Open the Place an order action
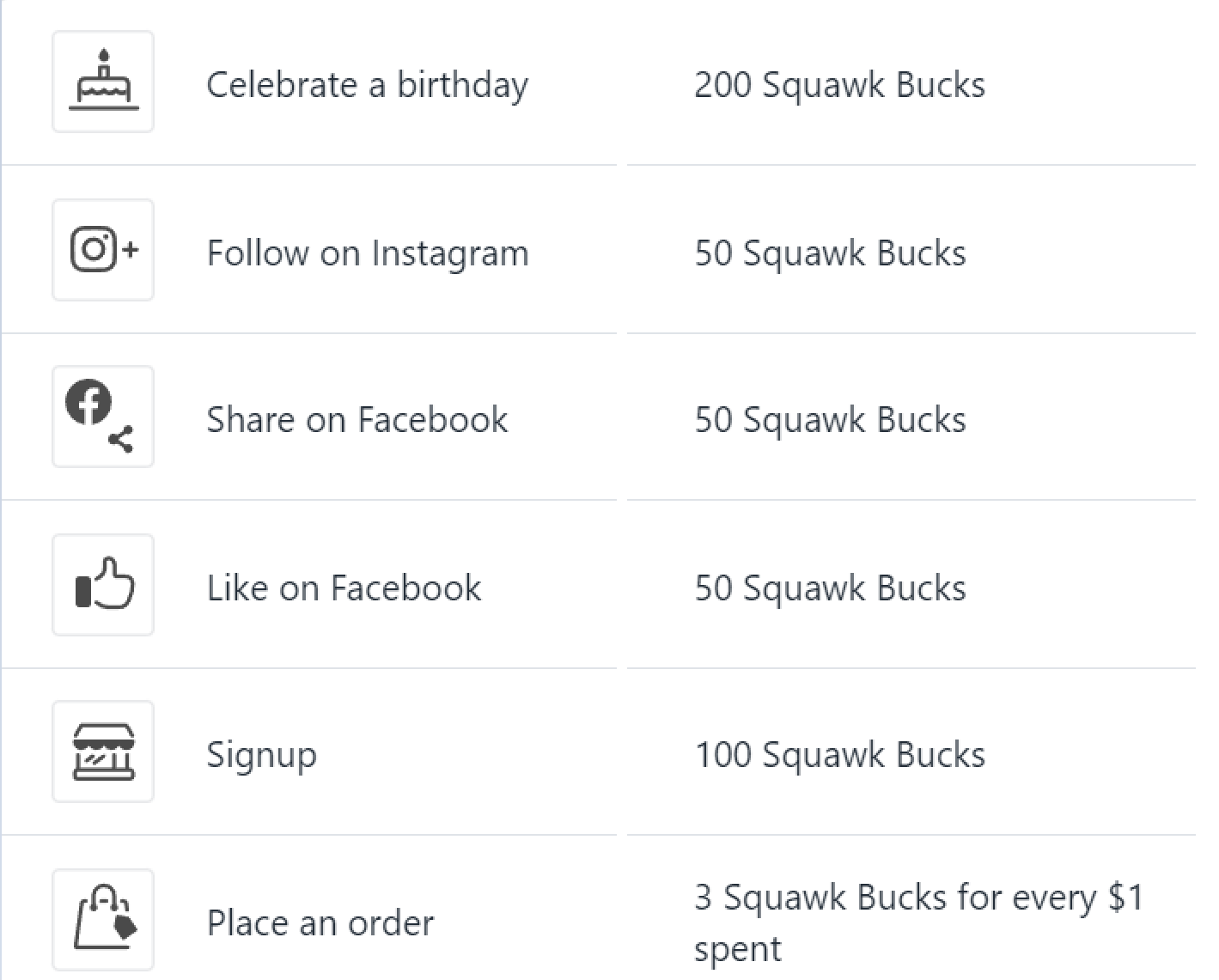Image resolution: width=1219 pixels, height=980 pixels. (320, 923)
